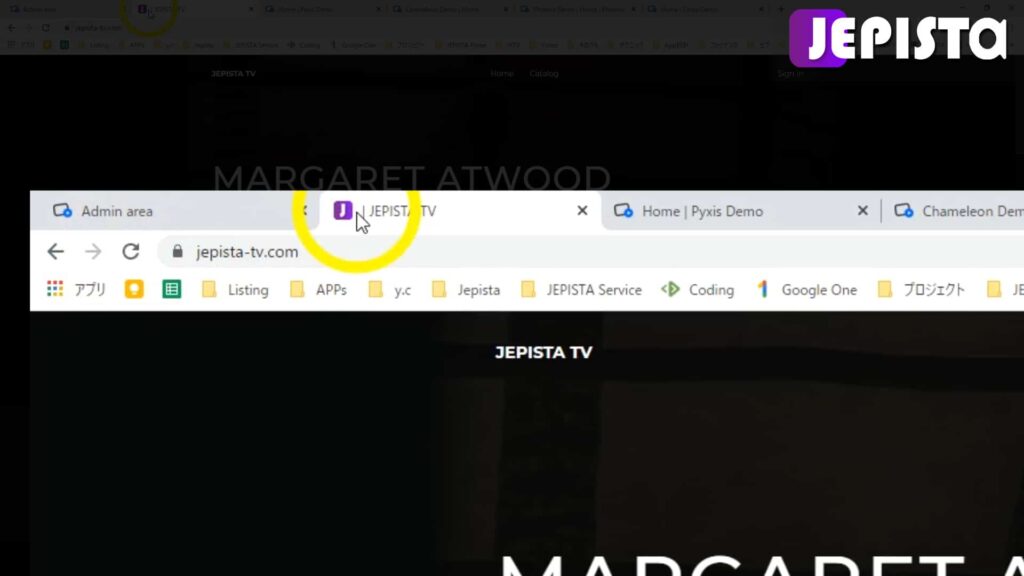1024x576 pixels.
Task: Select the JEPISTA TV browser tab
Action: click(x=459, y=211)
